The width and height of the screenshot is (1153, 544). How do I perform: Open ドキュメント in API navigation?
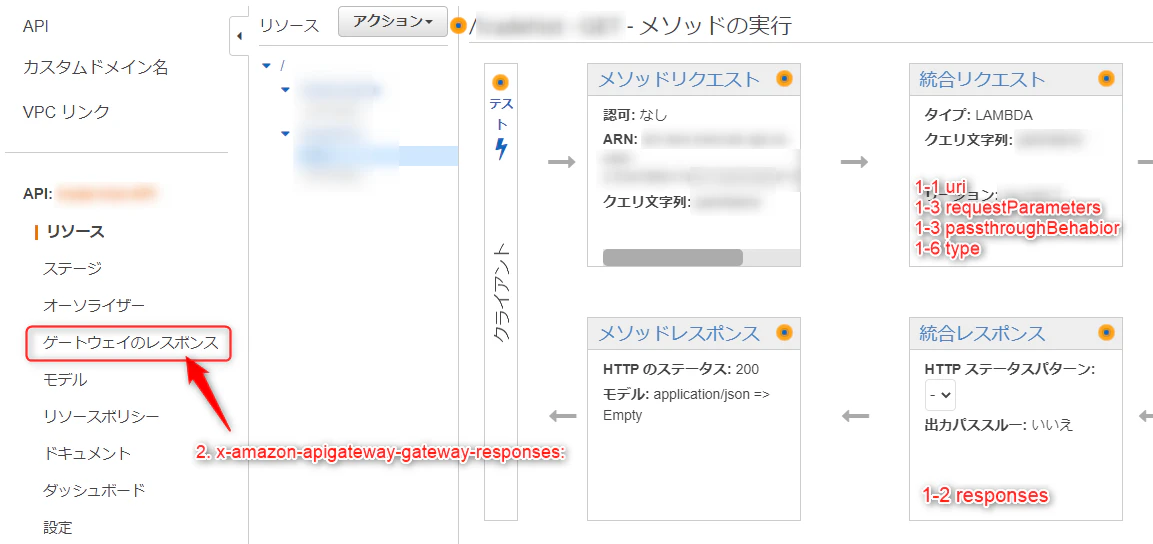(x=87, y=454)
